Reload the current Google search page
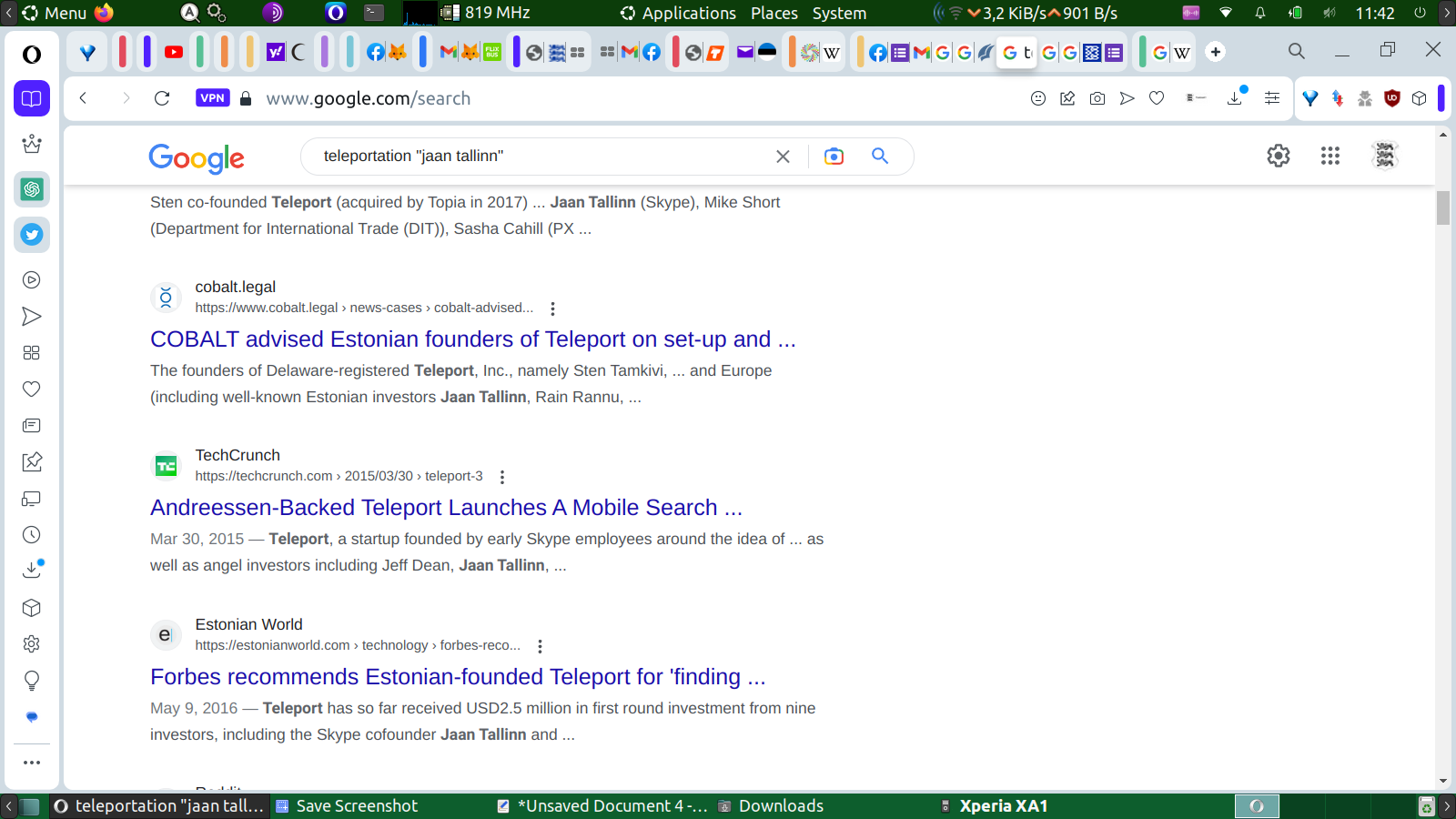Screen dimensions: 1456x819 click(x=162, y=98)
